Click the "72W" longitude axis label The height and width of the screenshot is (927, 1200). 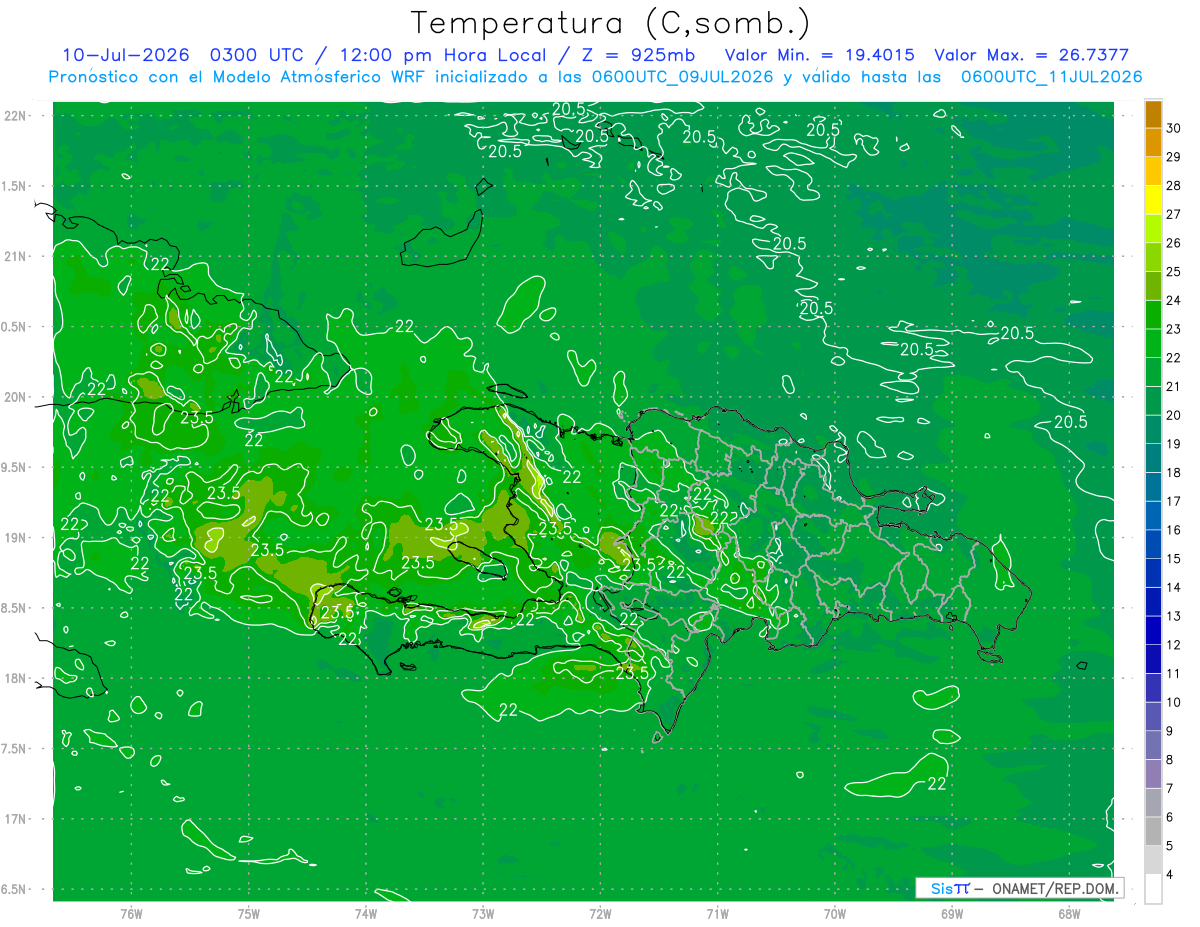coord(600,913)
